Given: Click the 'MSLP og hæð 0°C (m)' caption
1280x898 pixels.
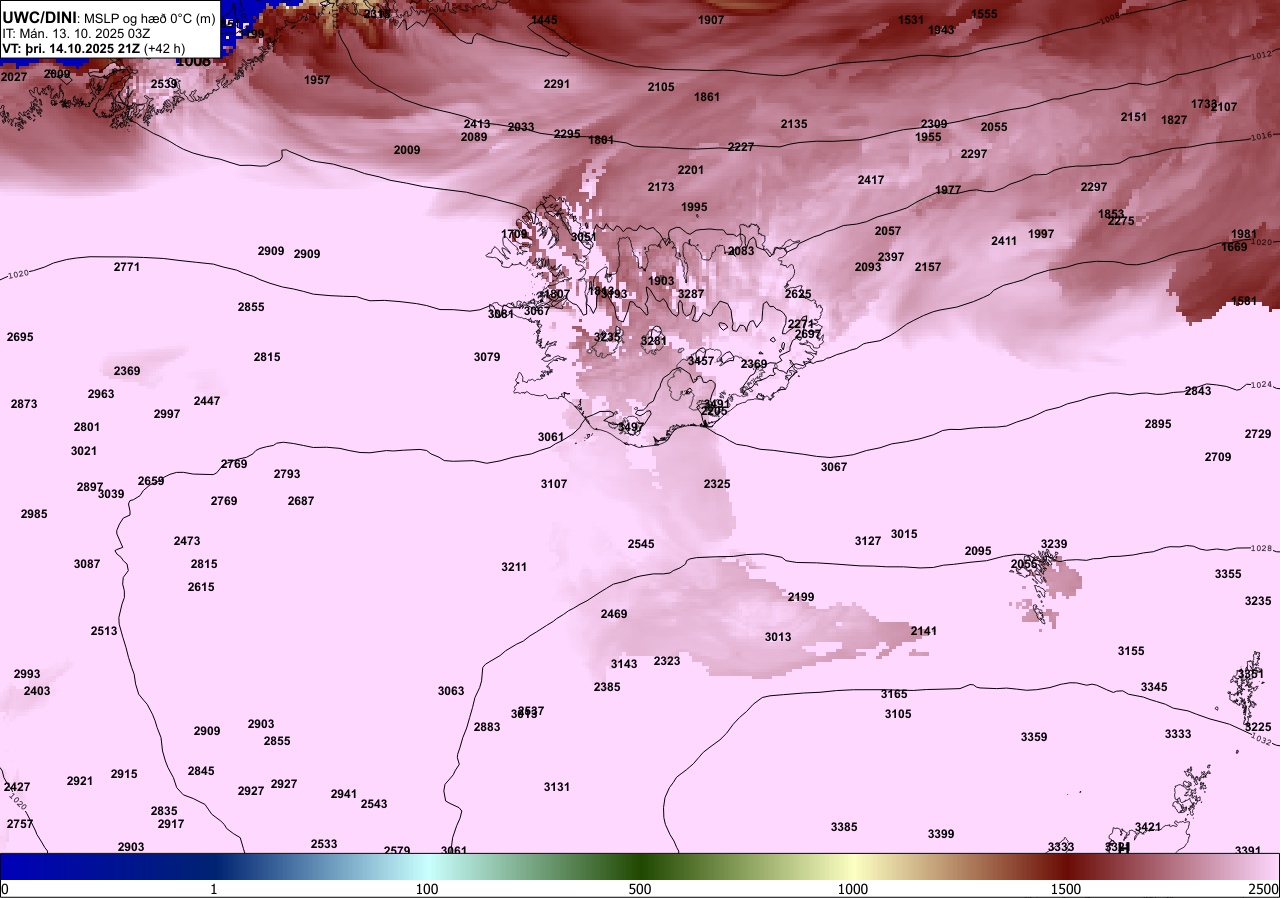Looking at the screenshot, I should [149, 19].
